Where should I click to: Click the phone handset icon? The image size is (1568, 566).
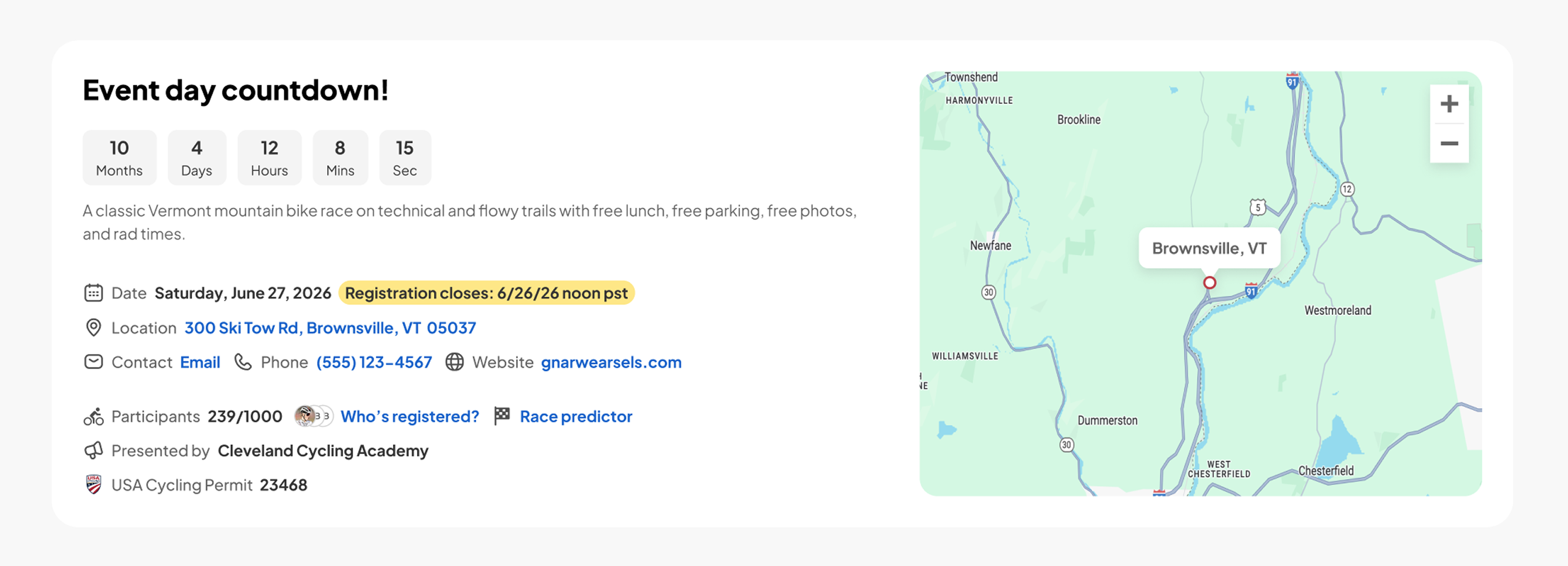tap(243, 362)
